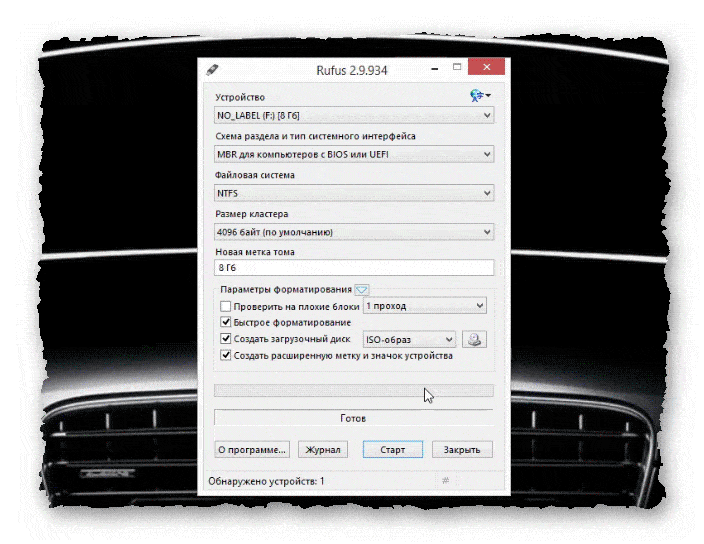This screenshot has width=704, height=544.
Task: Maximize the Rufus window
Action: tap(457, 67)
